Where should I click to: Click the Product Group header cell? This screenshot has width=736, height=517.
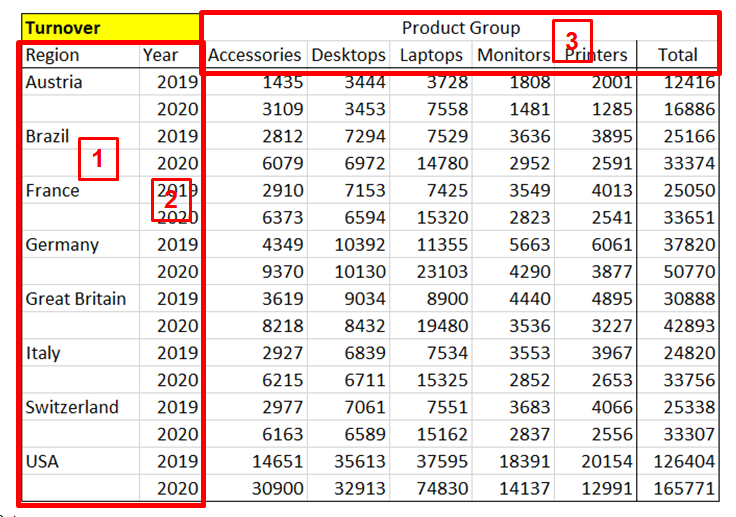point(460,28)
